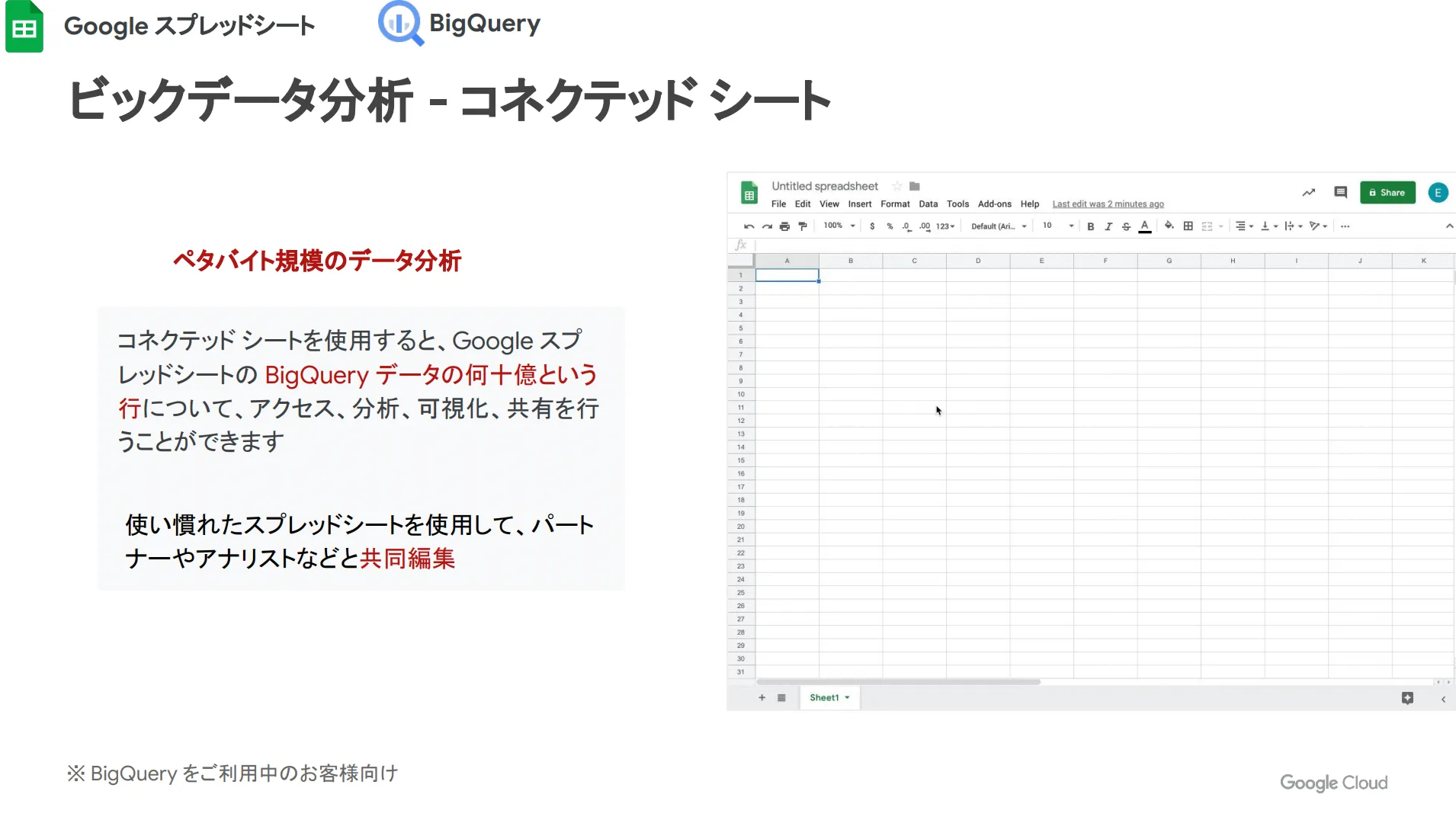
Task: Click the select-all corner box
Action: click(741, 261)
